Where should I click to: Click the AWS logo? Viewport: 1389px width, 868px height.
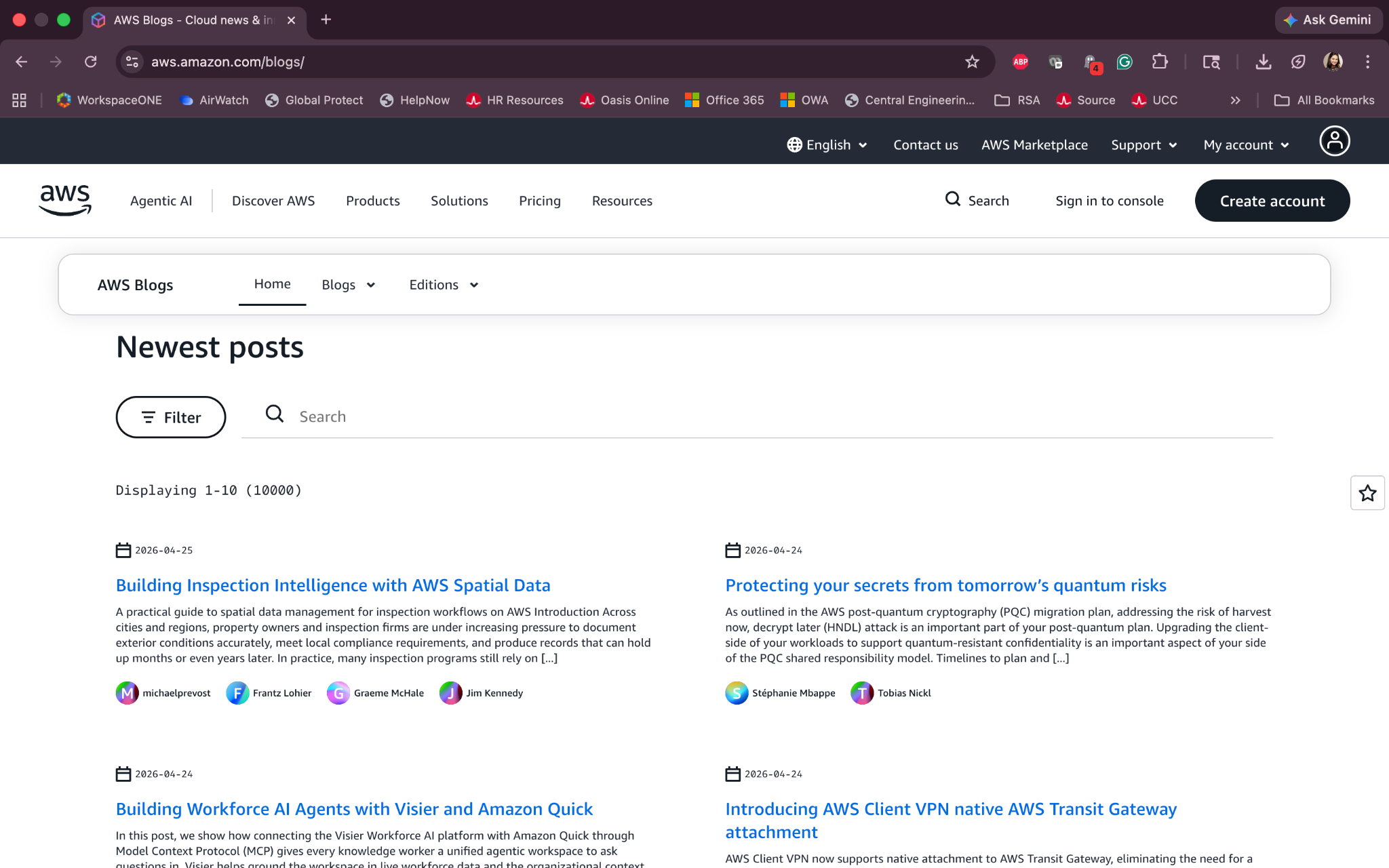pyautogui.click(x=65, y=200)
